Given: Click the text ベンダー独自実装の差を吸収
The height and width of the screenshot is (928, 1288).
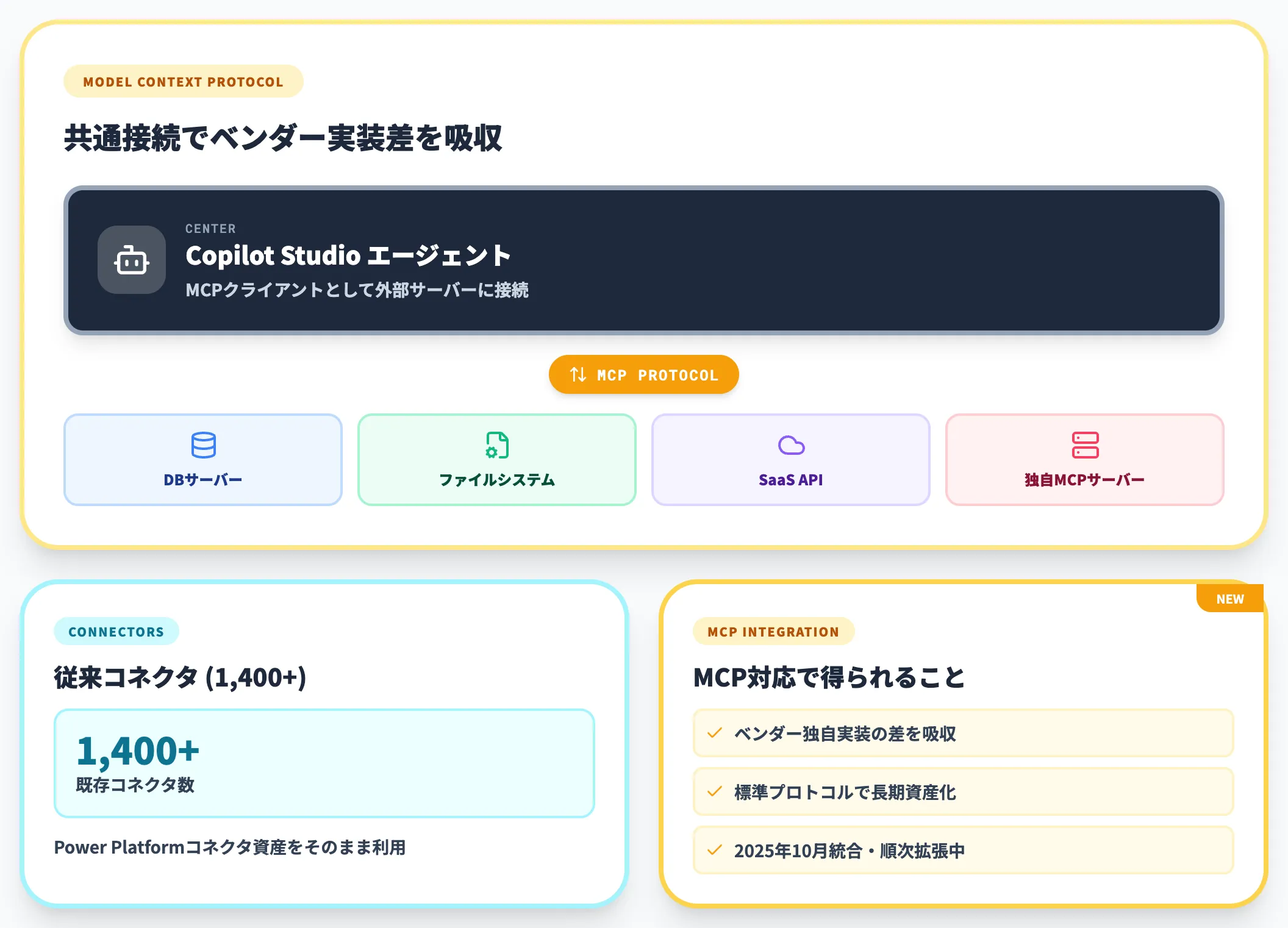Looking at the screenshot, I should click(845, 733).
